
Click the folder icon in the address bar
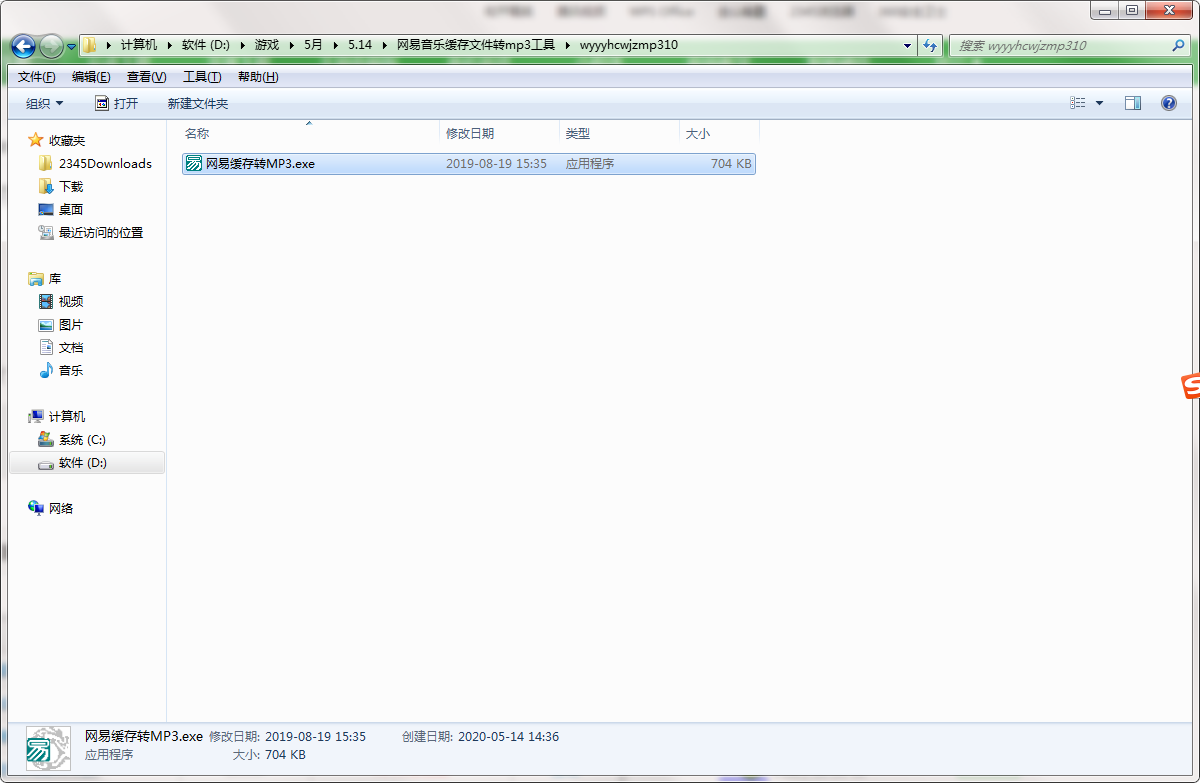[89, 45]
